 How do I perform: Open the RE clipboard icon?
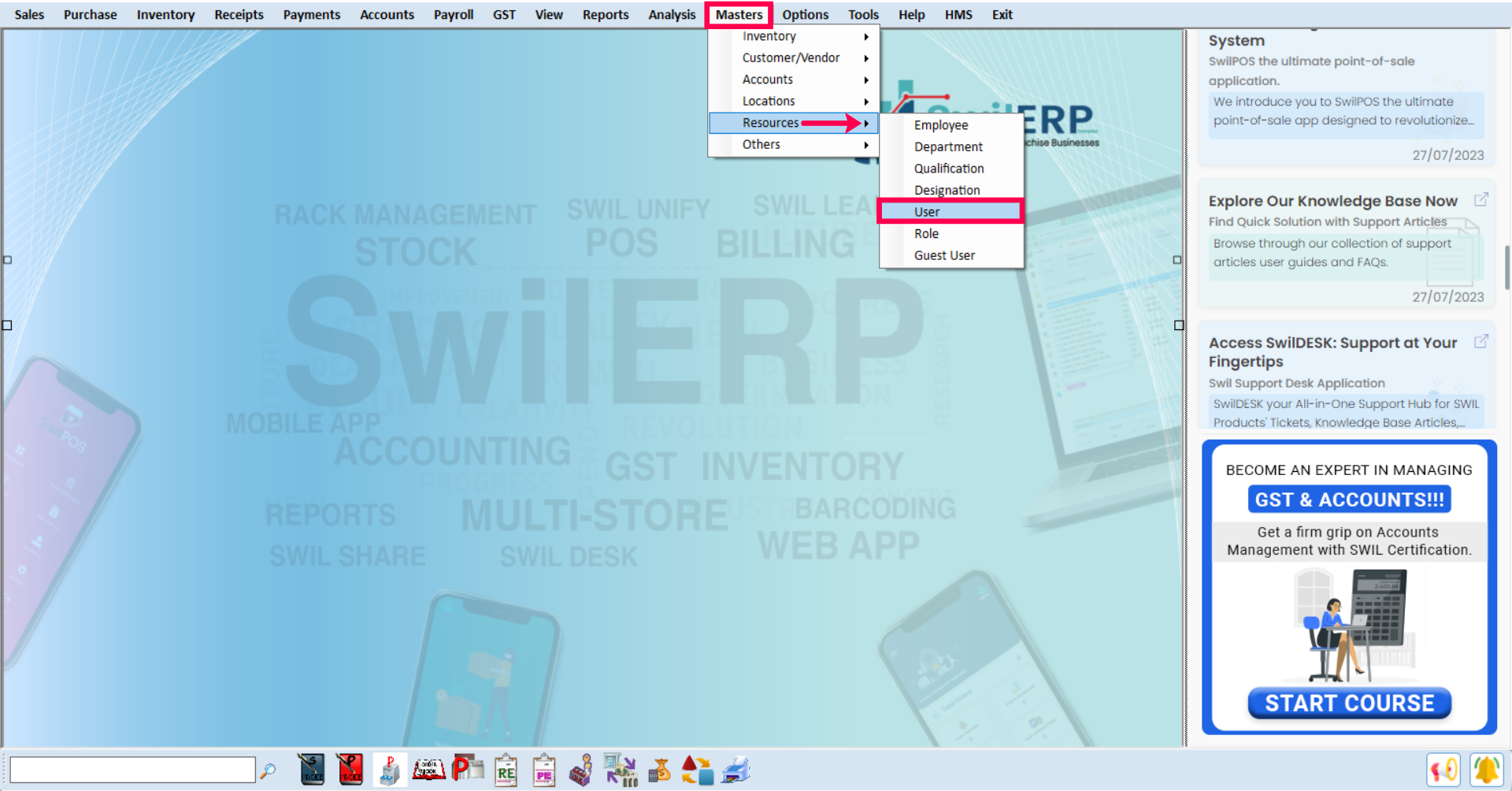click(x=506, y=771)
